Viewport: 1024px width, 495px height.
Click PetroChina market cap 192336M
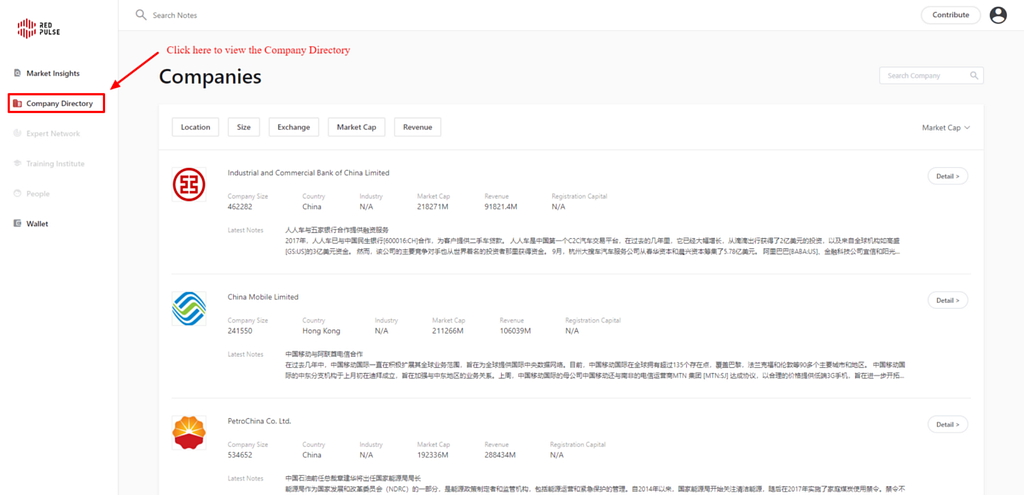tap(435, 455)
